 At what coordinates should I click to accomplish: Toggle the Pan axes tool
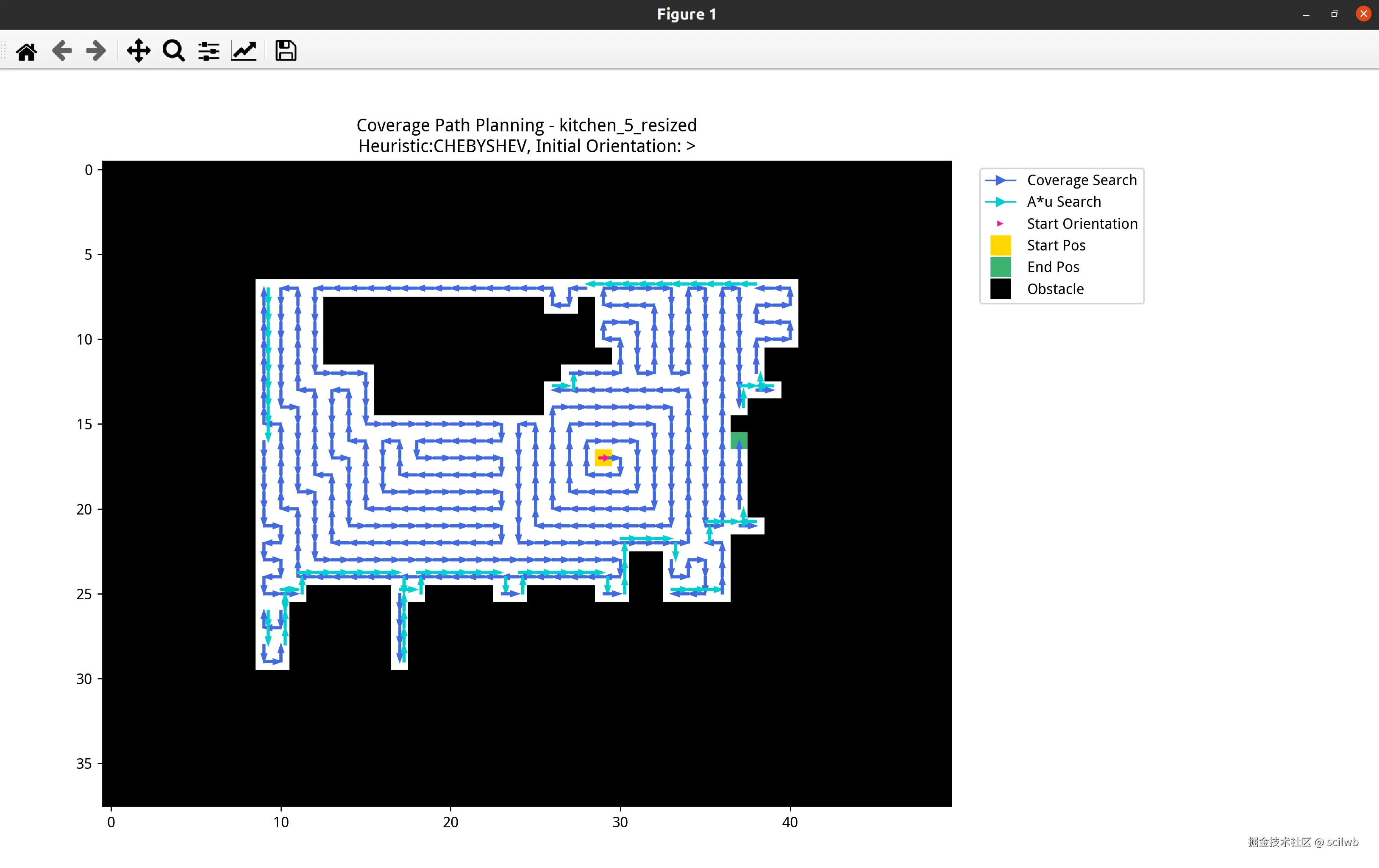tap(139, 51)
